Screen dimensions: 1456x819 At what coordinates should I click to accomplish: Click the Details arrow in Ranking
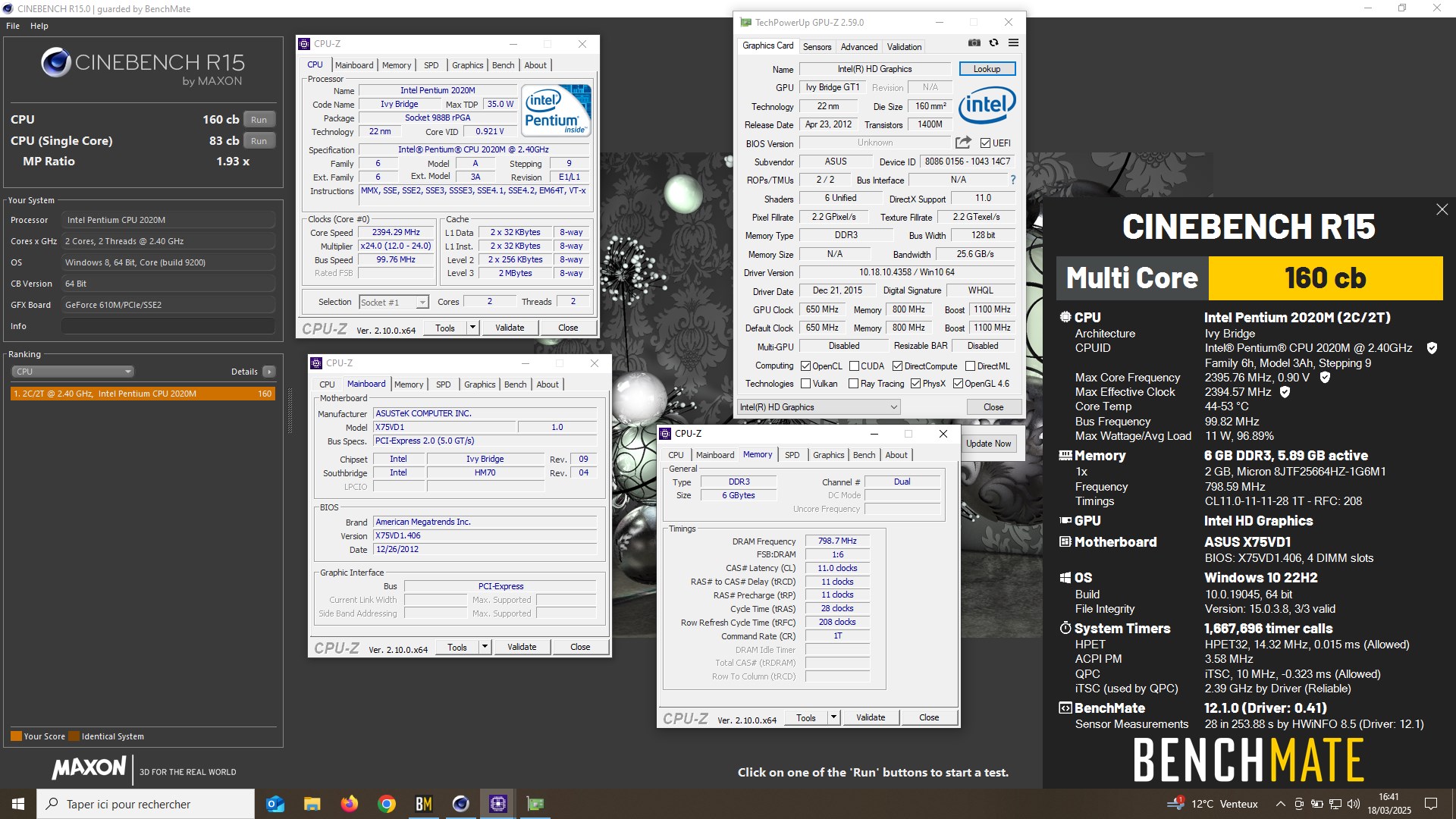pos(268,372)
